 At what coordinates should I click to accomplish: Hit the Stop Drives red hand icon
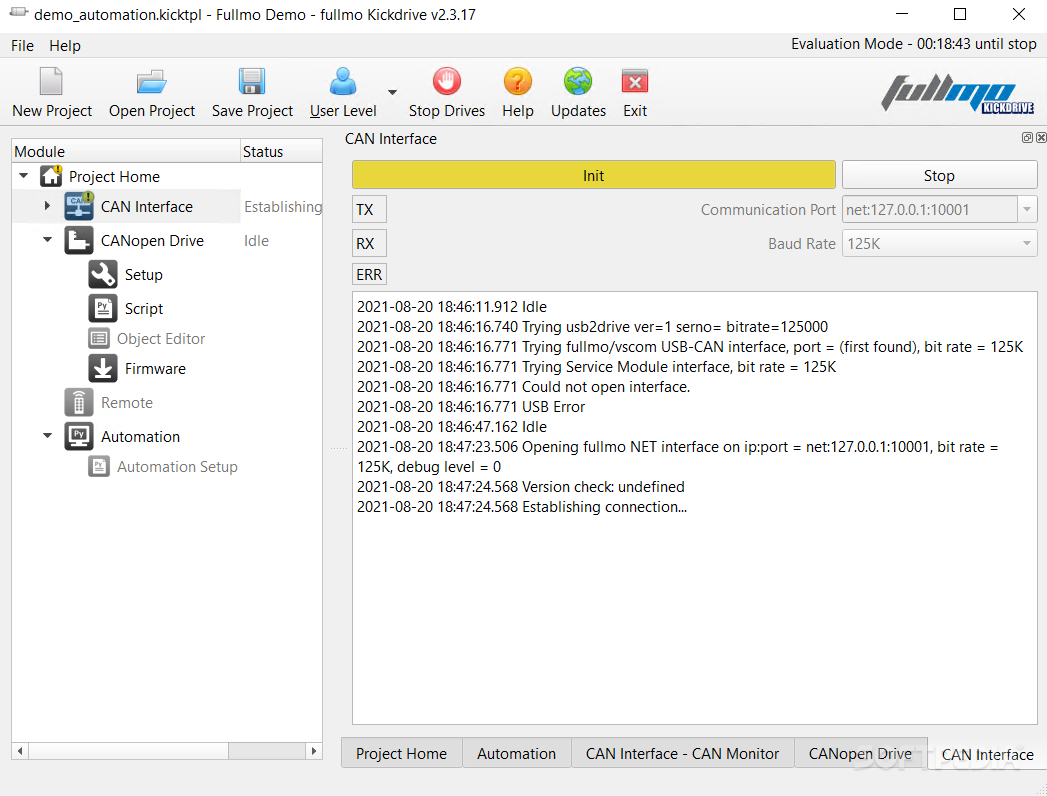[447, 82]
